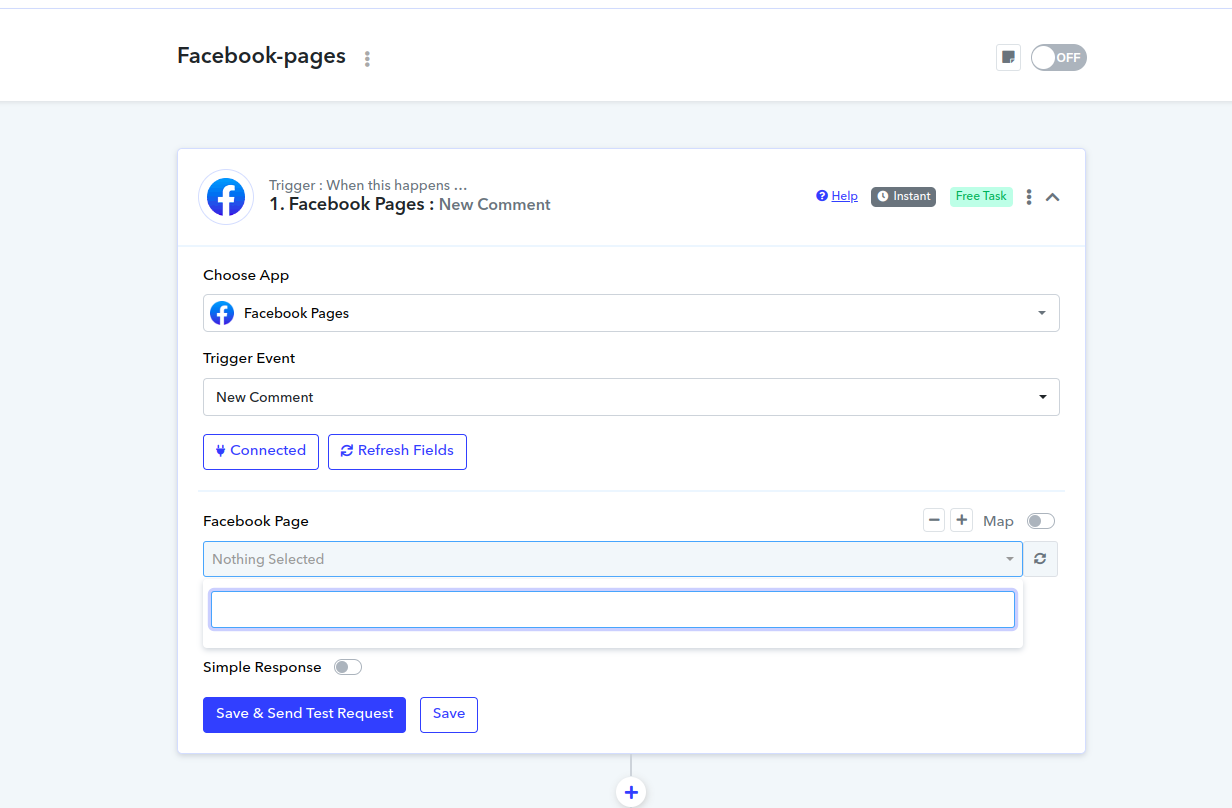Focus the dropdown search input field
The image size is (1232, 808).
613,609
